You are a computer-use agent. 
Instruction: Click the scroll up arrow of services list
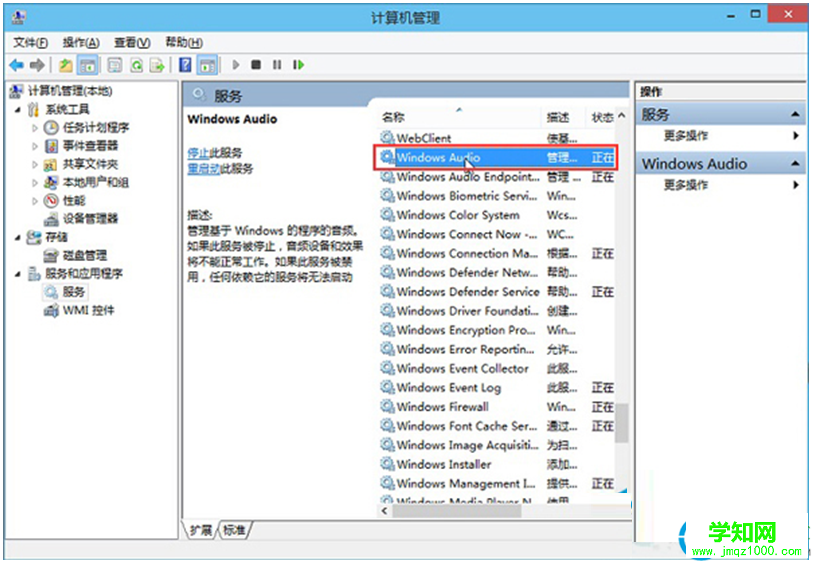tap(622, 116)
